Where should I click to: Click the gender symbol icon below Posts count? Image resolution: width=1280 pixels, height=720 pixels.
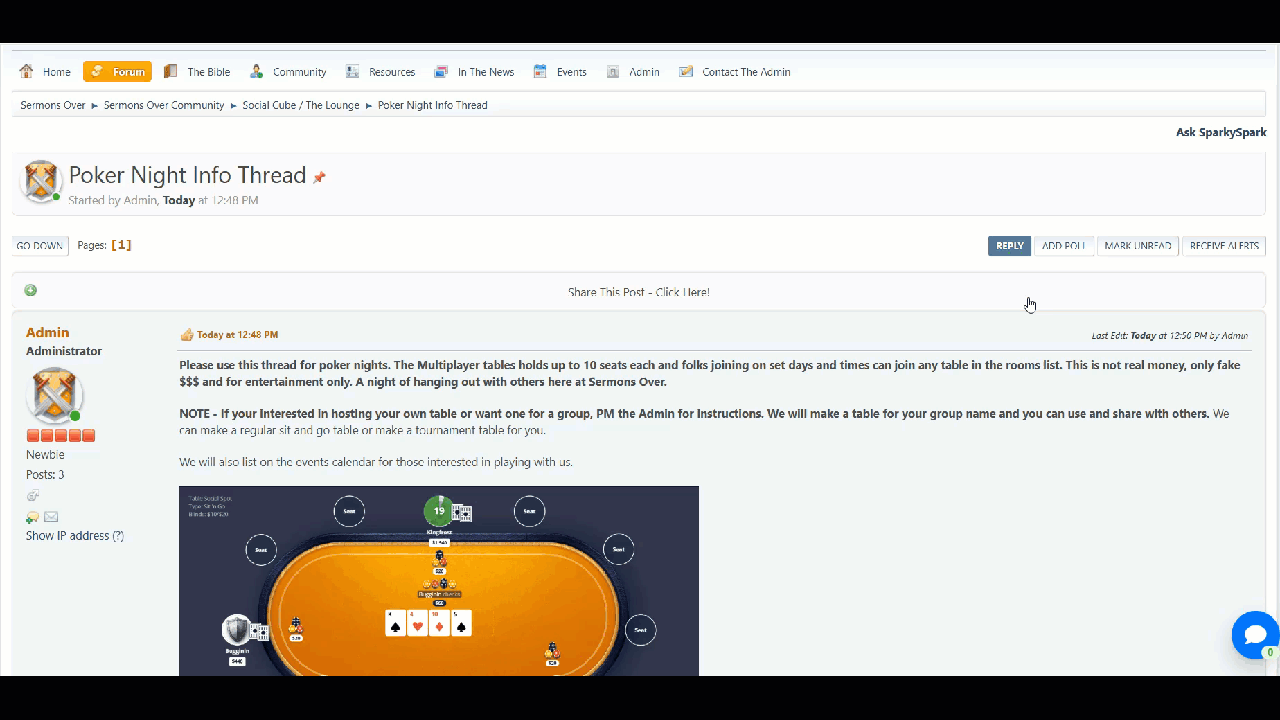pos(33,496)
